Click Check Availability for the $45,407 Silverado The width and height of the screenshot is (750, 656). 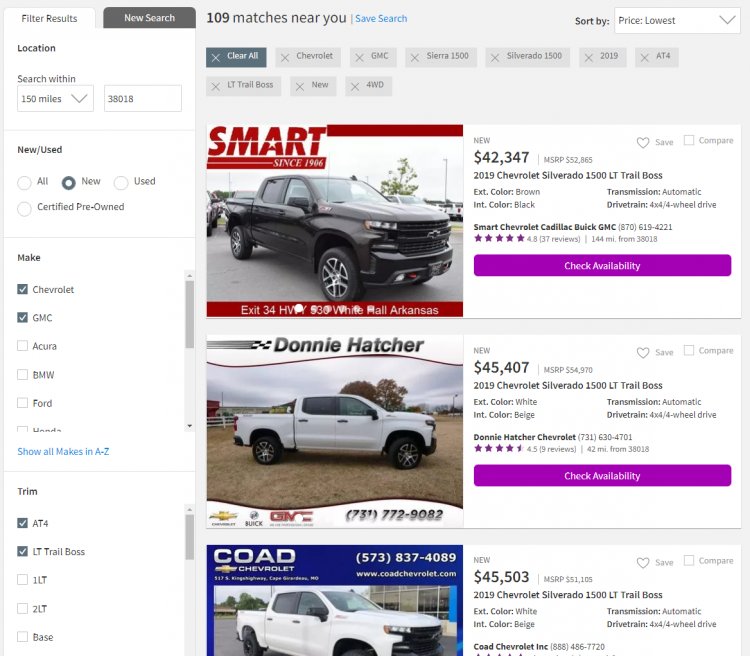[602, 476]
